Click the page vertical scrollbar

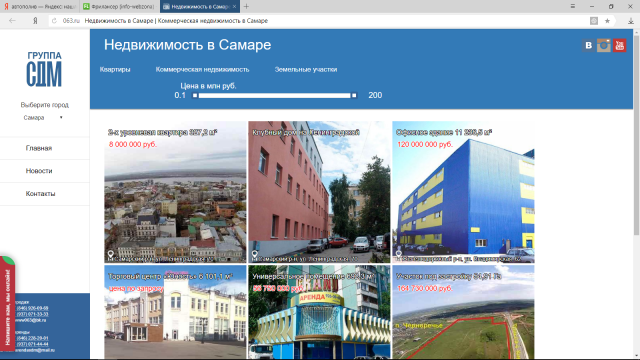pyautogui.click(x=636, y=135)
